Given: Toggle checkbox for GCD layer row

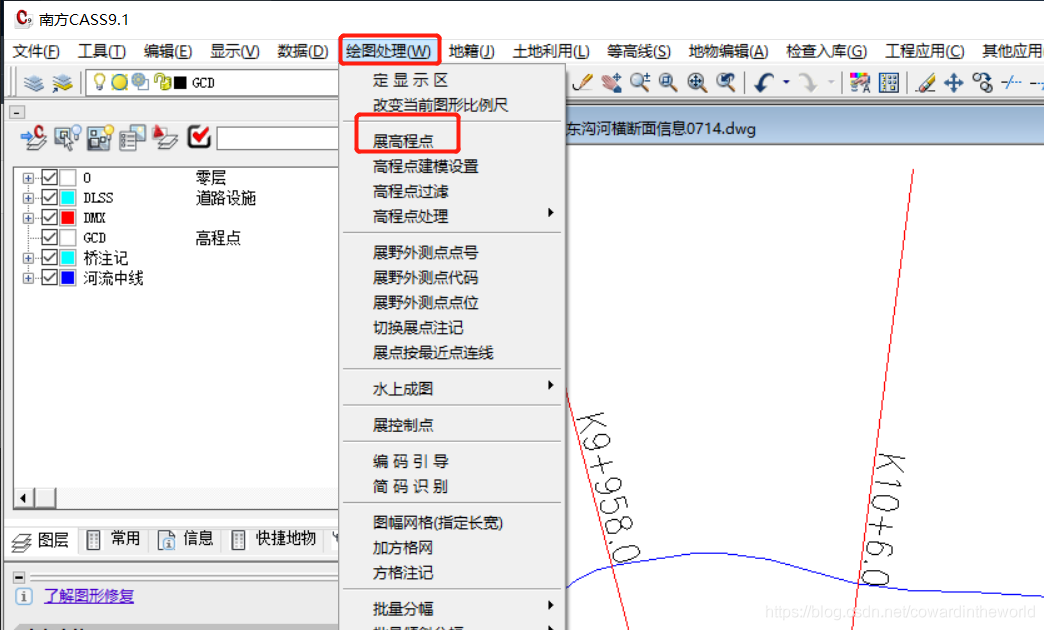Looking at the screenshot, I should pos(49,237).
